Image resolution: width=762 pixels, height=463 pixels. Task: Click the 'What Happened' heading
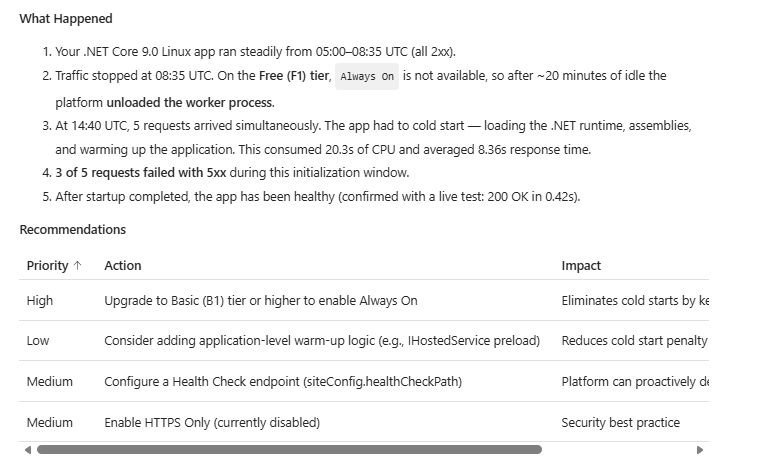(x=66, y=19)
